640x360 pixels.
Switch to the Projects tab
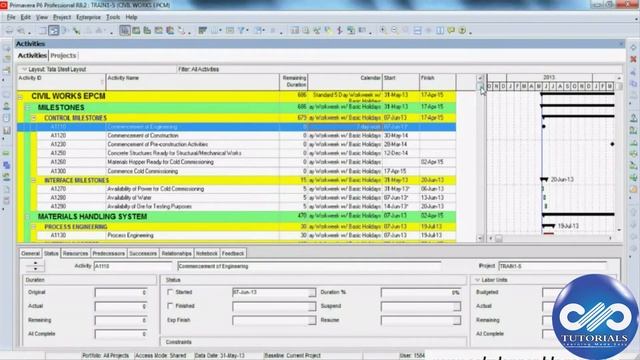tap(63, 56)
